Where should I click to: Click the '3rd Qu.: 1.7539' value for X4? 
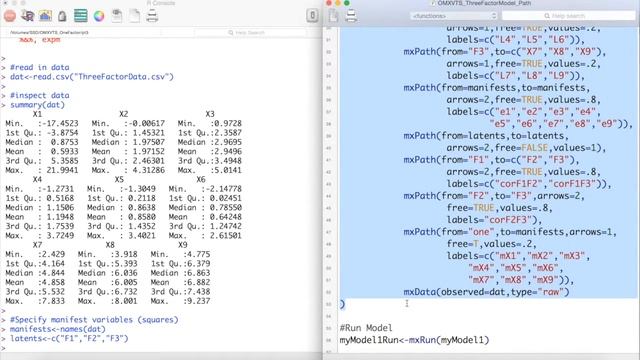pyautogui.click(x=40, y=226)
